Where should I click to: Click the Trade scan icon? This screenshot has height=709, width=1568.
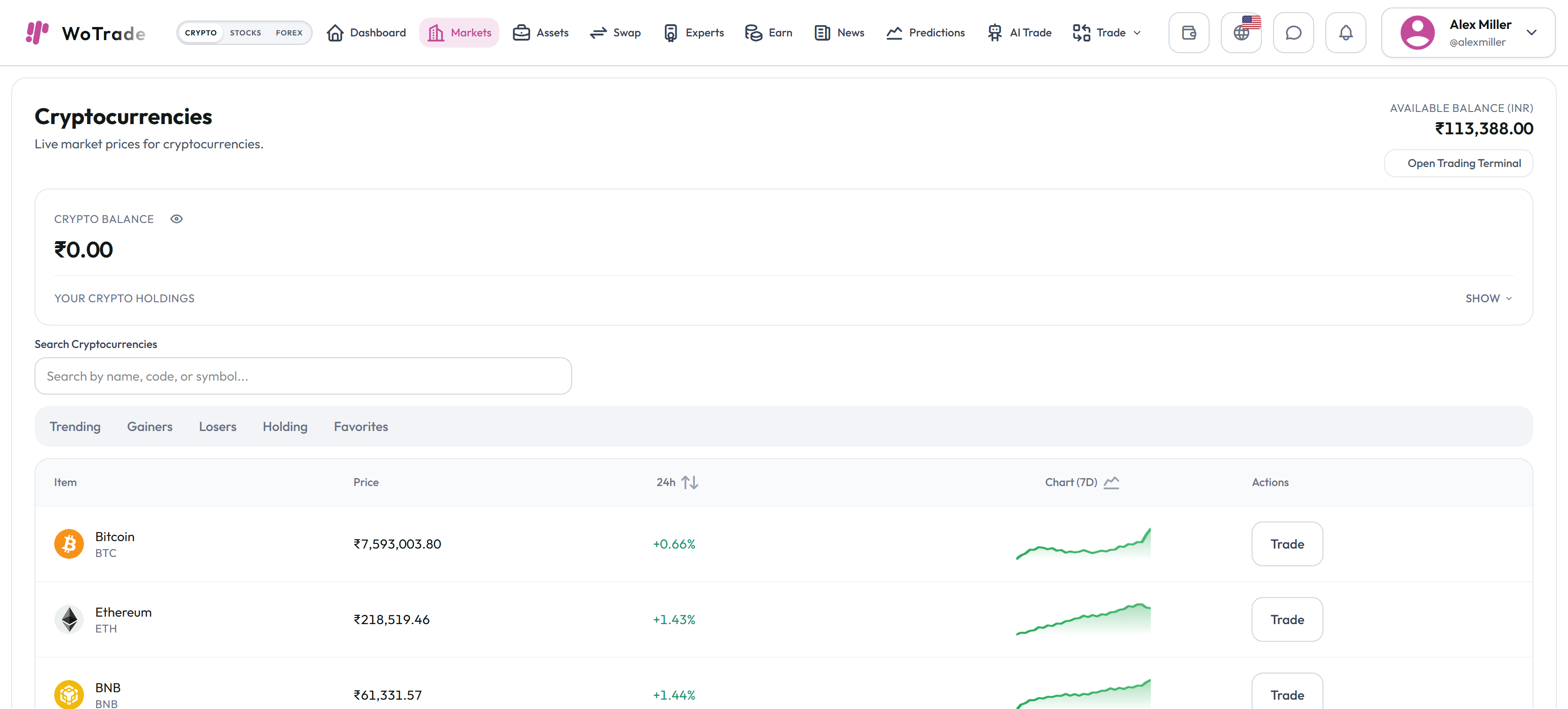(x=1082, y=33)
